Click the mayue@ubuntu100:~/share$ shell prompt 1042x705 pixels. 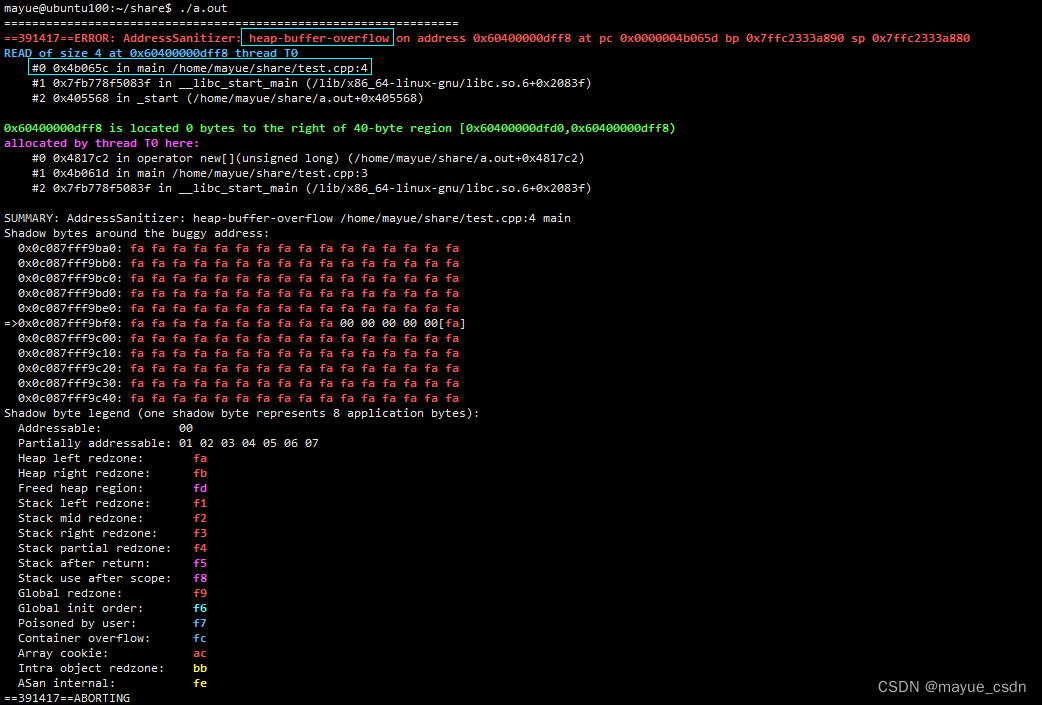(88, 8)
